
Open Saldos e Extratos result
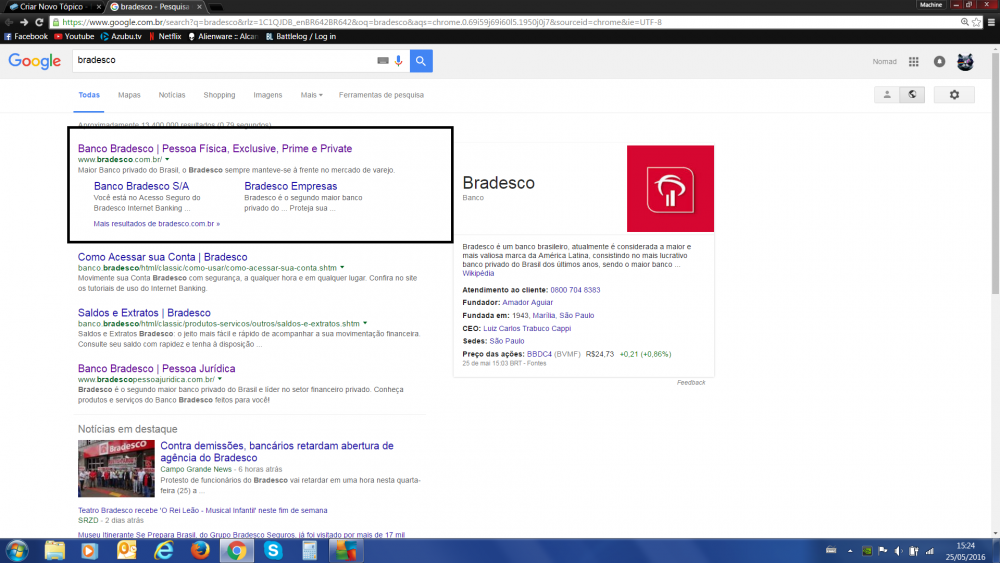click(x=144, y=313)
